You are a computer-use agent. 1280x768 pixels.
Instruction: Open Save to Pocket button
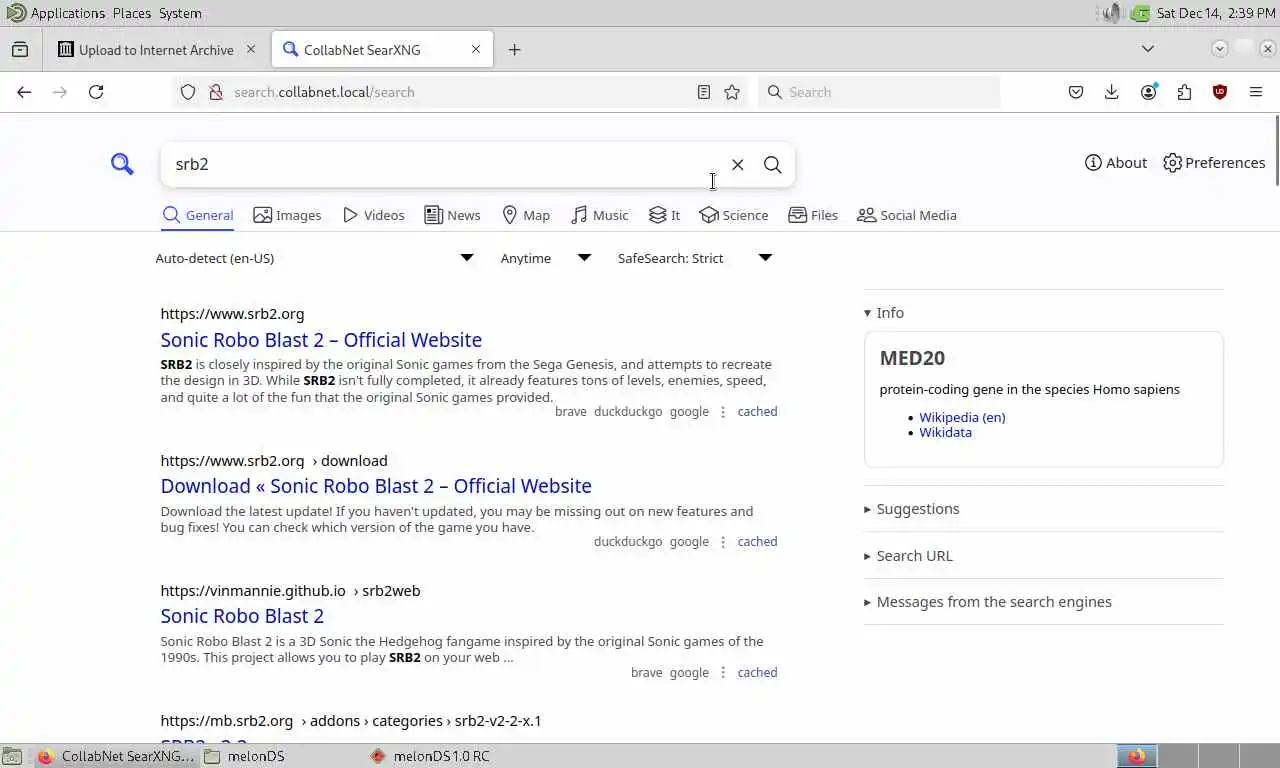pos(1076,92)
